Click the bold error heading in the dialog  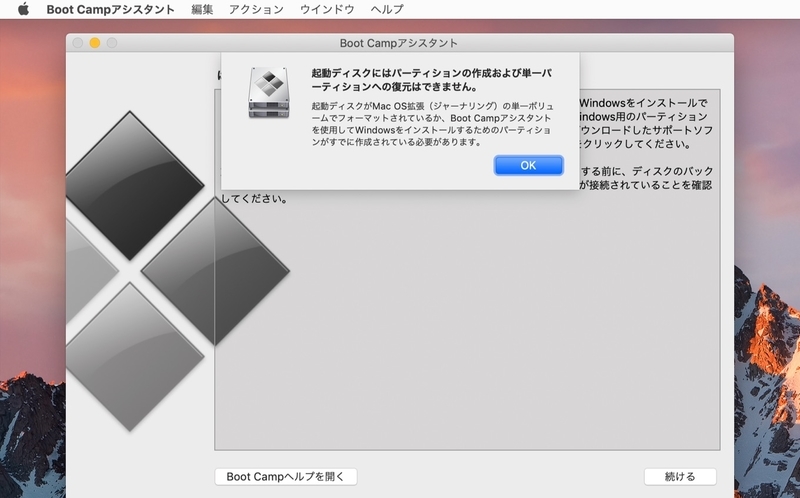tap(432, 80)
